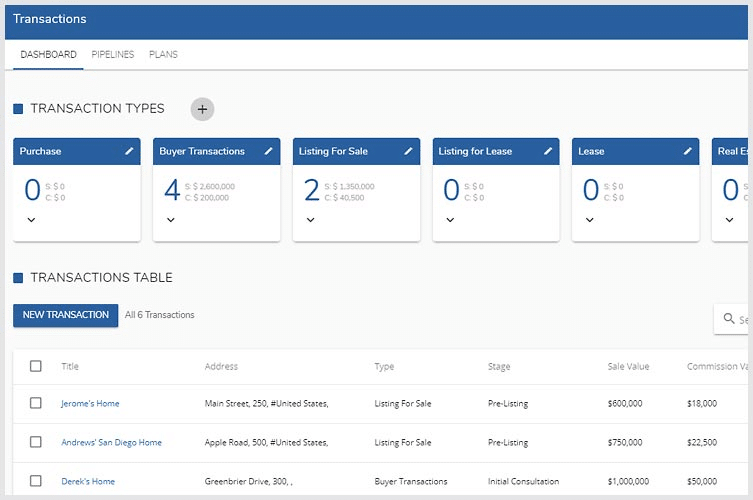This screenshot has height=500, width=753.
Task: Expand the Purchase card chevron
Action: click(x=31, y=220)
